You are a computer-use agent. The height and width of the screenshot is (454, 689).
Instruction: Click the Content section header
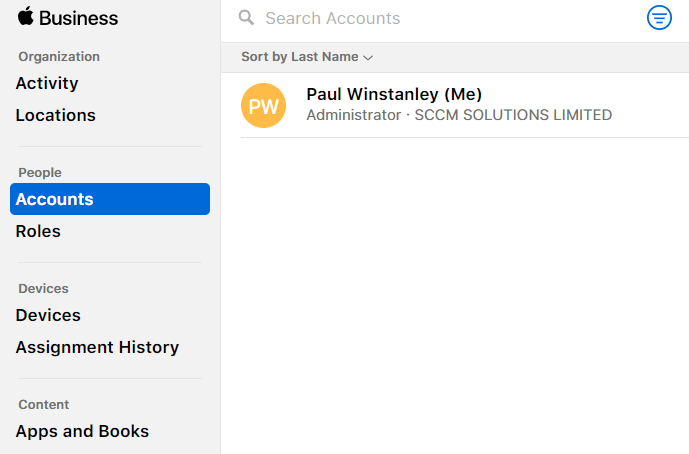click(44, 405)
